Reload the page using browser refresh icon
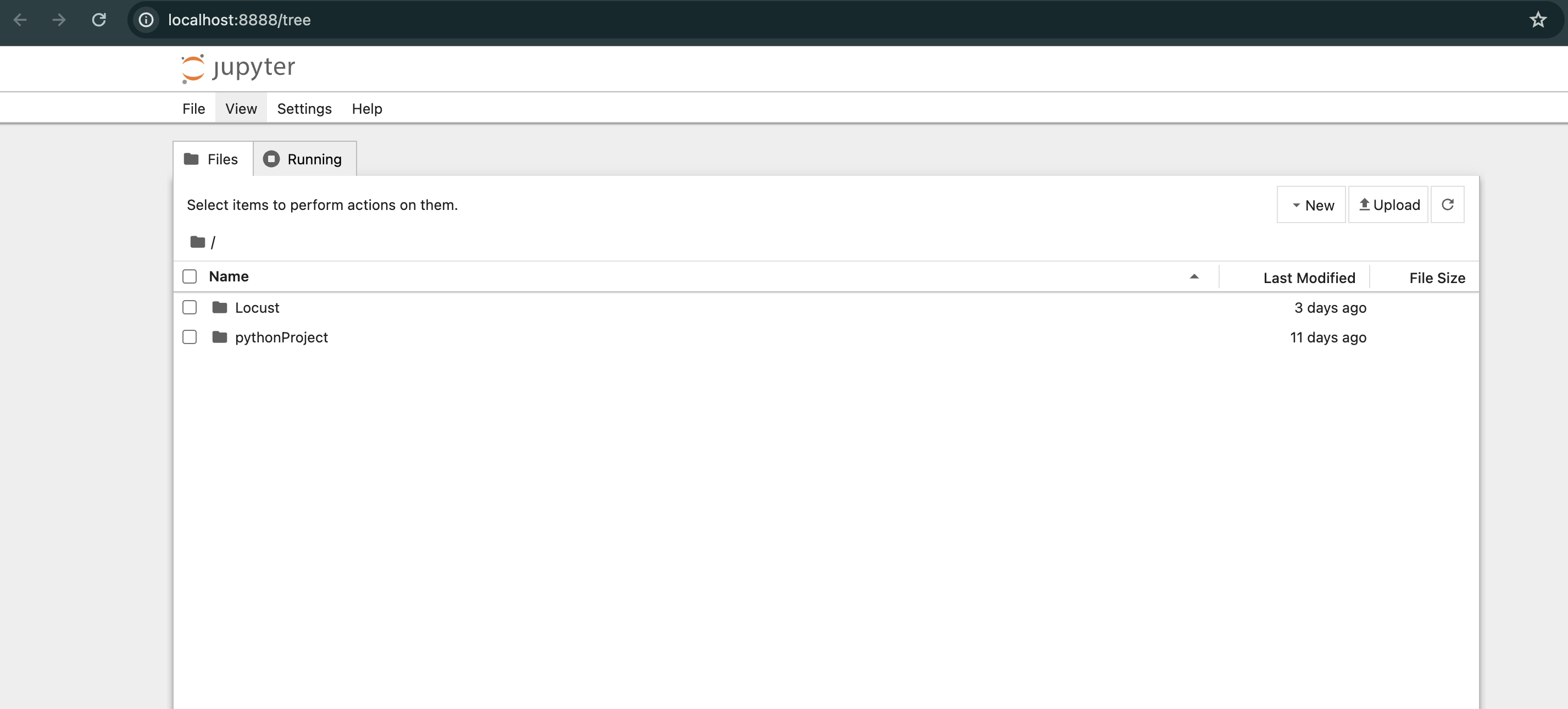 pyautogui.click(x=98, y=19)
